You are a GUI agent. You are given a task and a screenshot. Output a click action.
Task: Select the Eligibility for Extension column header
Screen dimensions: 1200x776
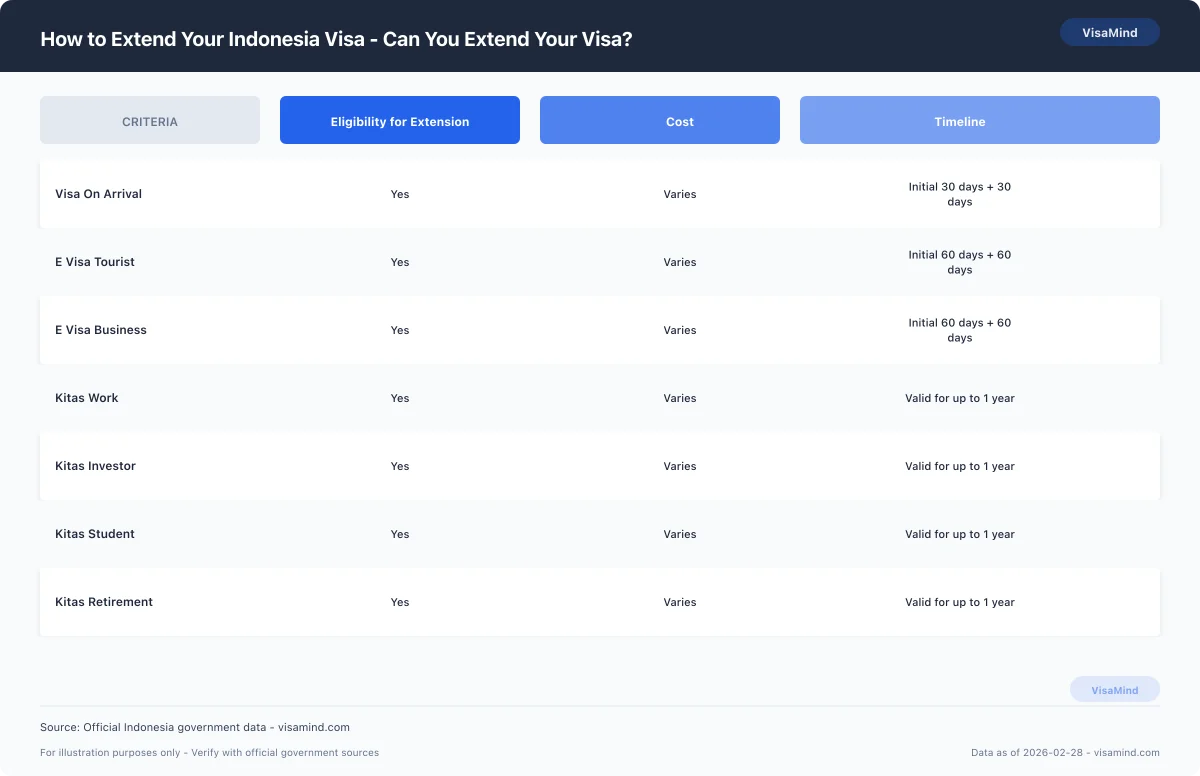(x=400, y=120)
